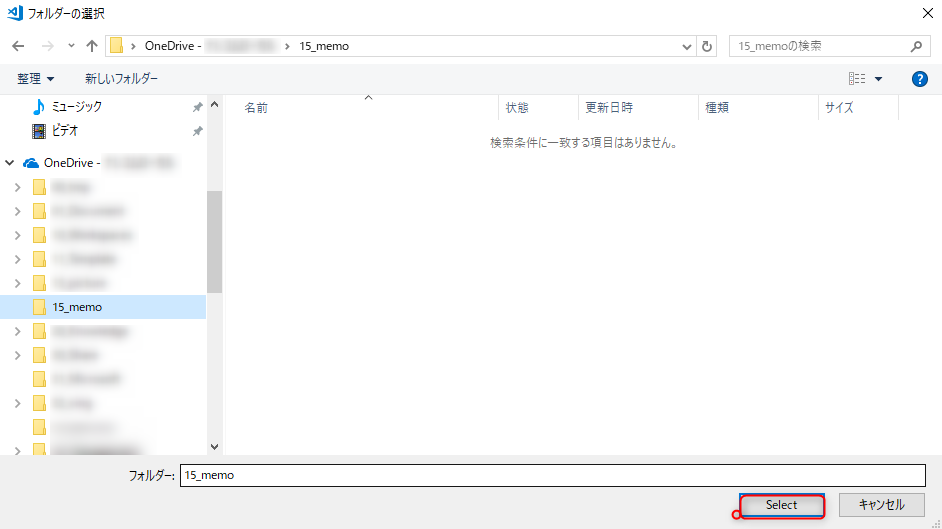Expand the first folder under OneDrive
Image resolution: width=942 pixels, height=529 pixels.
(x=17, y=187)
